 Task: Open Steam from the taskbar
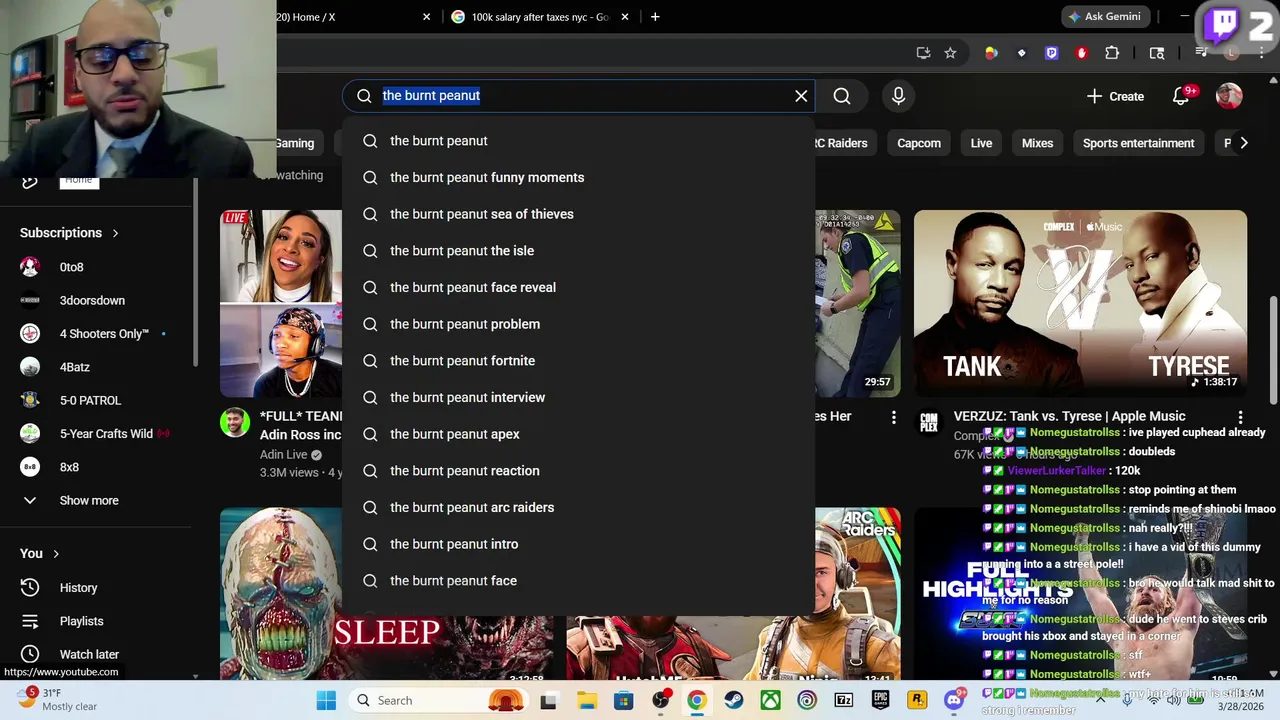coord(733,700)
